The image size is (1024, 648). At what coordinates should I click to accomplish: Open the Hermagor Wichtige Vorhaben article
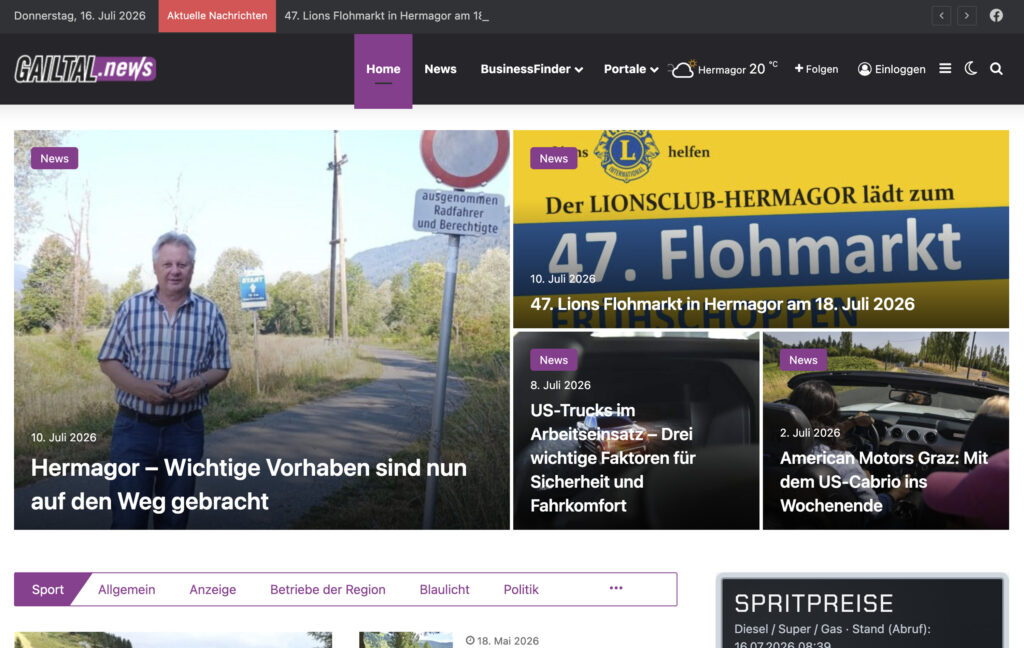pos(249,484)
